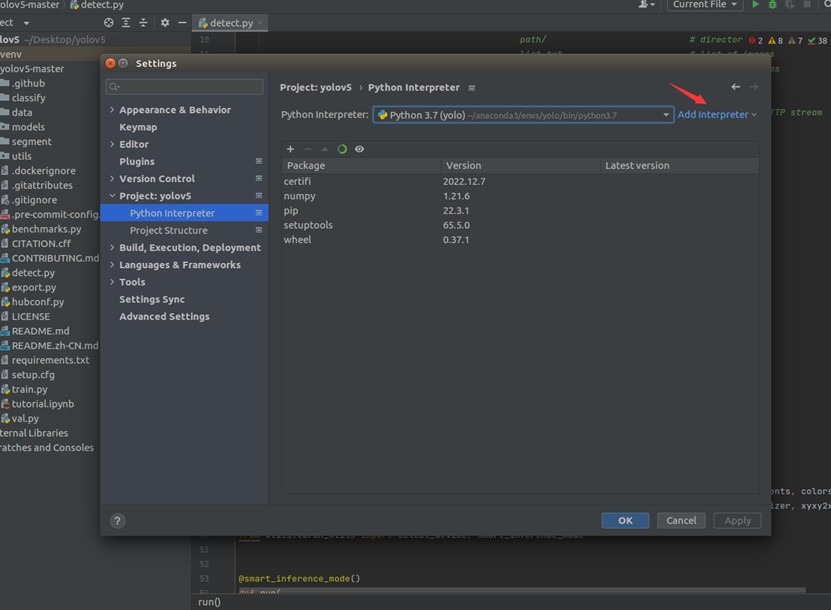Click the project-level icon beside the Plugins entry

click(x=259, y=161)
